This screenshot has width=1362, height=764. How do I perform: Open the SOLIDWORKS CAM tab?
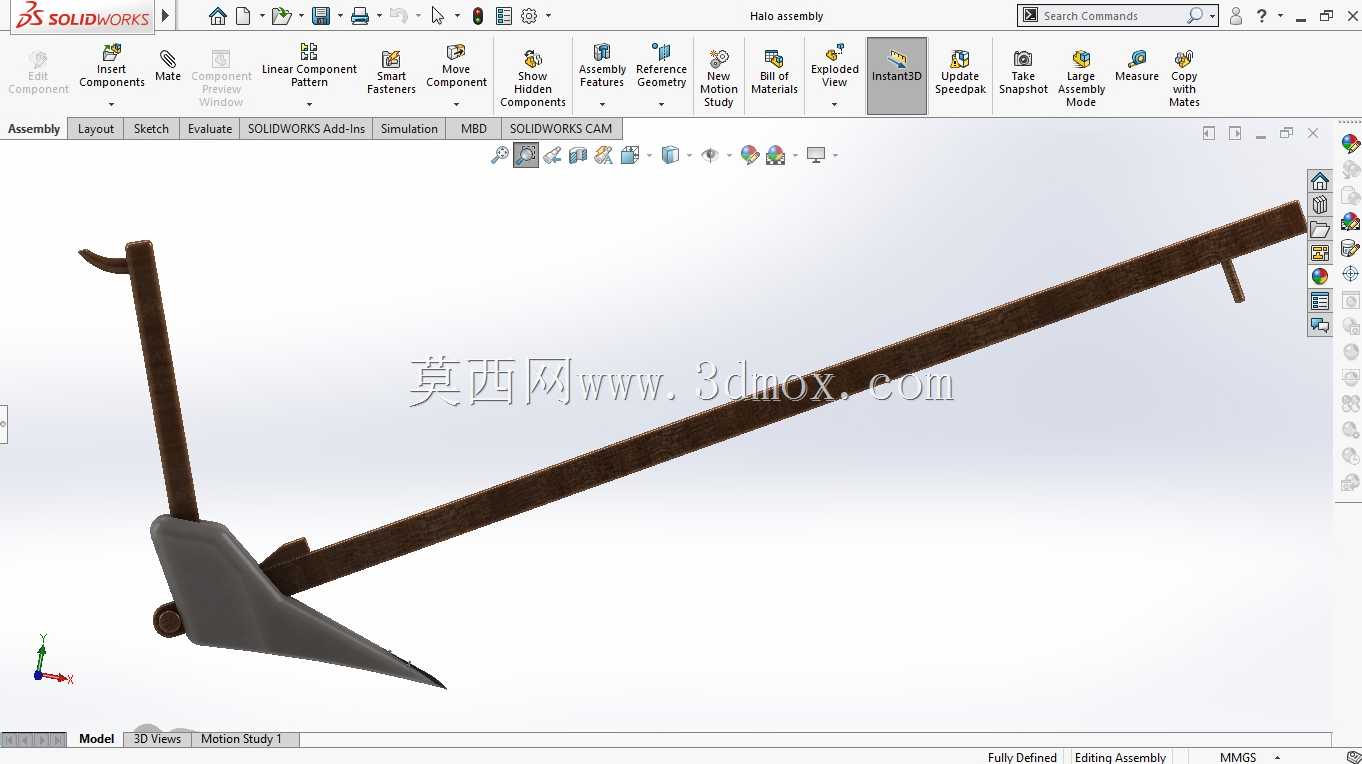[x=560, y=128]
